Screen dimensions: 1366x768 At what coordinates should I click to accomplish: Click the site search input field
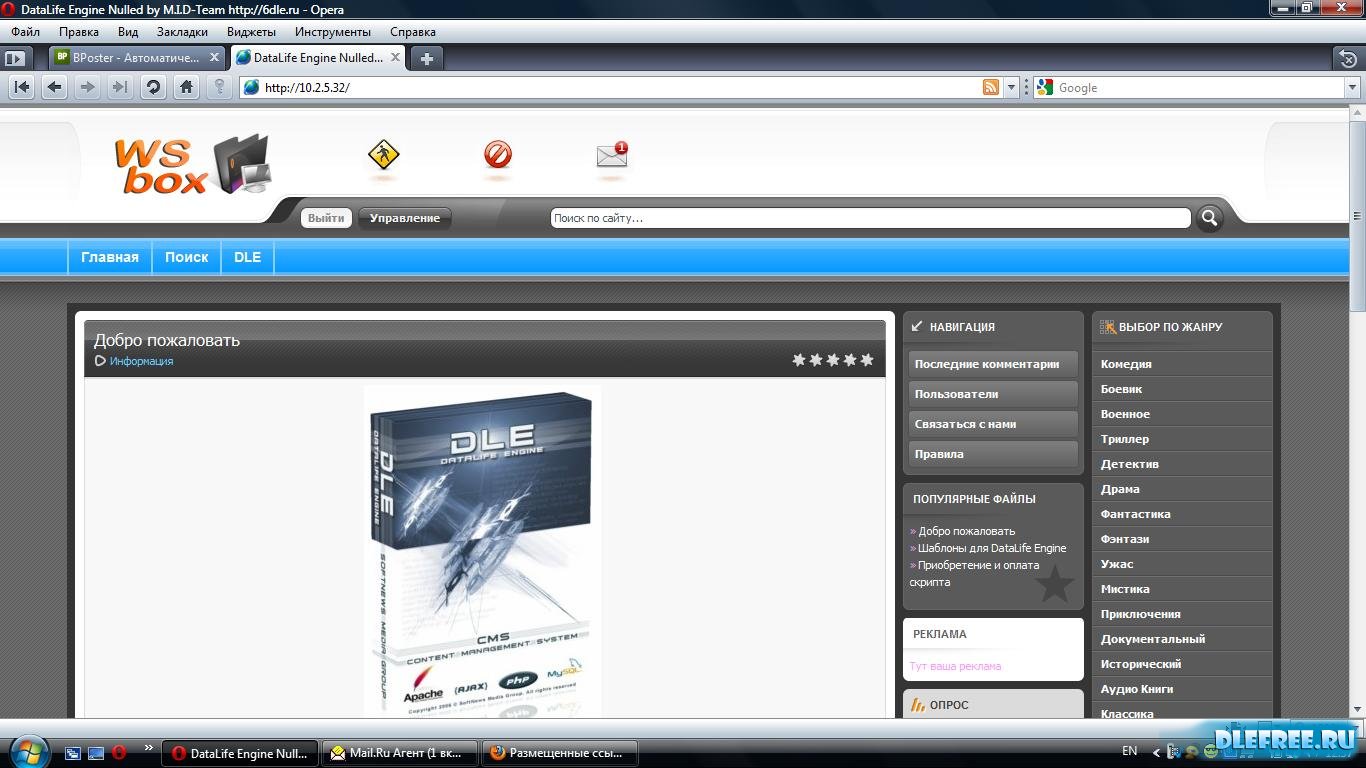point(870,218)
